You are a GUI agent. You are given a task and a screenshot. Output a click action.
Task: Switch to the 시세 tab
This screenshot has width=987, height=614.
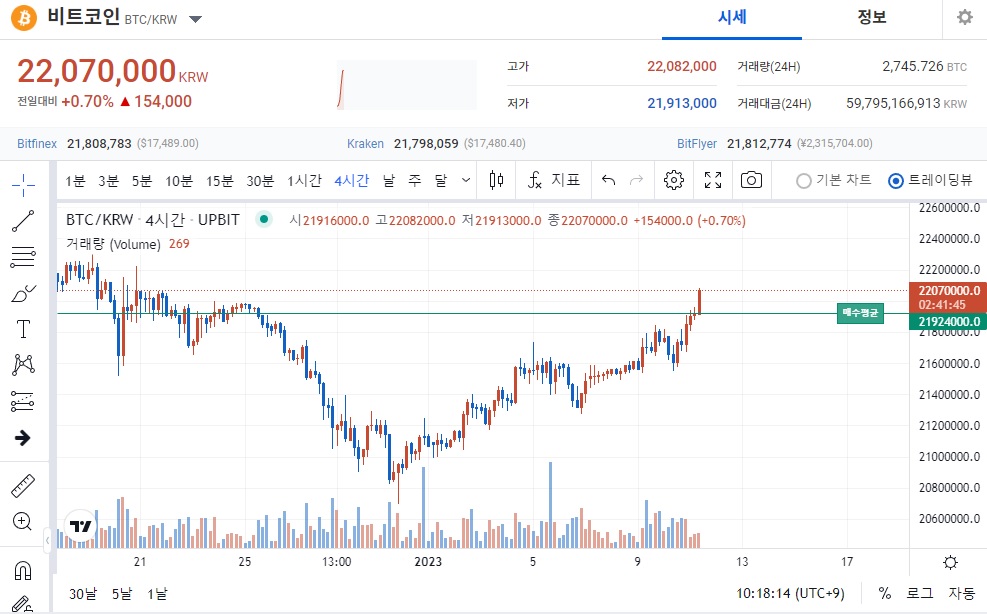point(732,18)
